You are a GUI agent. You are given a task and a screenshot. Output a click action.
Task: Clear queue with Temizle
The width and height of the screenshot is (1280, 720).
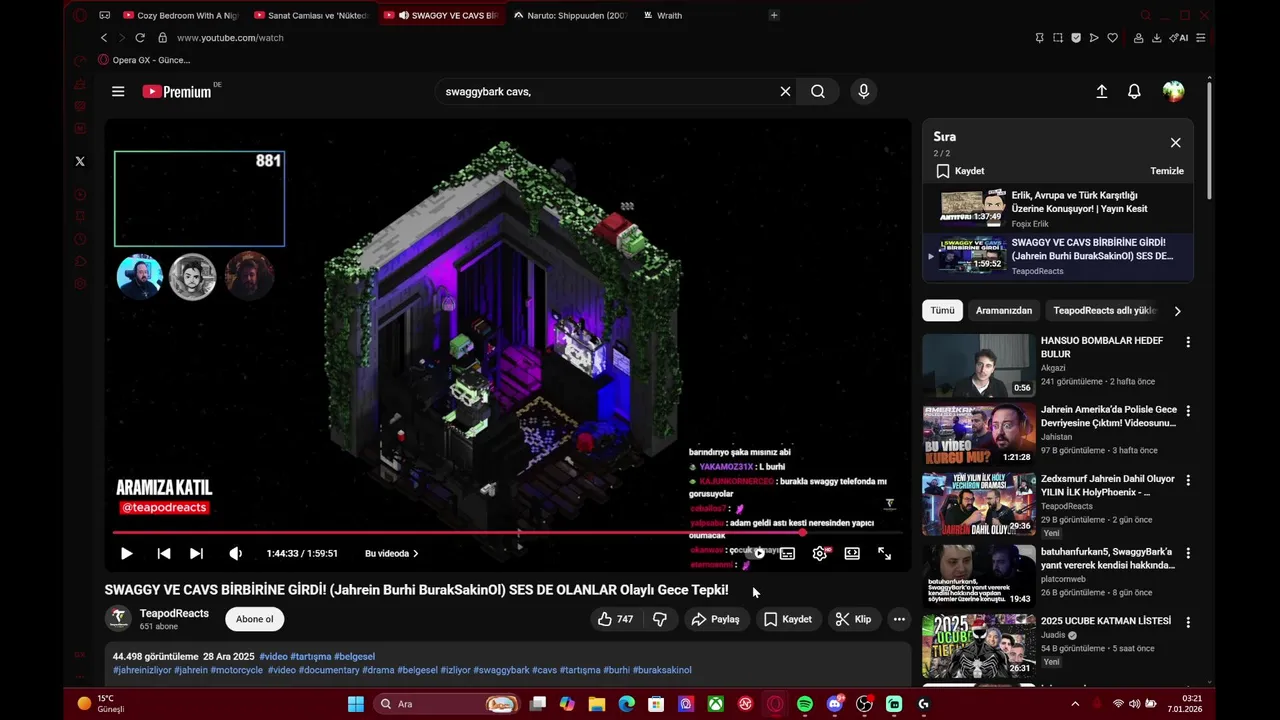(1167, 171)
